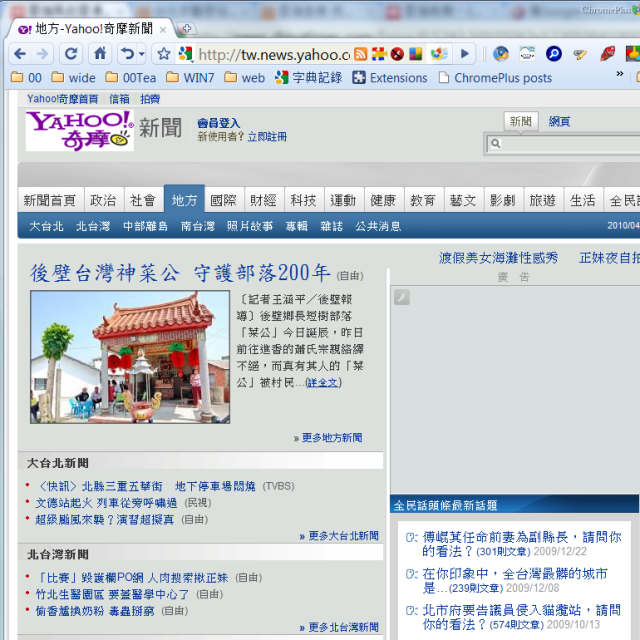Click the 詳全文 read-more link
Image resolution: width=640 pixels, height=640 pixels.
pos(323,382)
